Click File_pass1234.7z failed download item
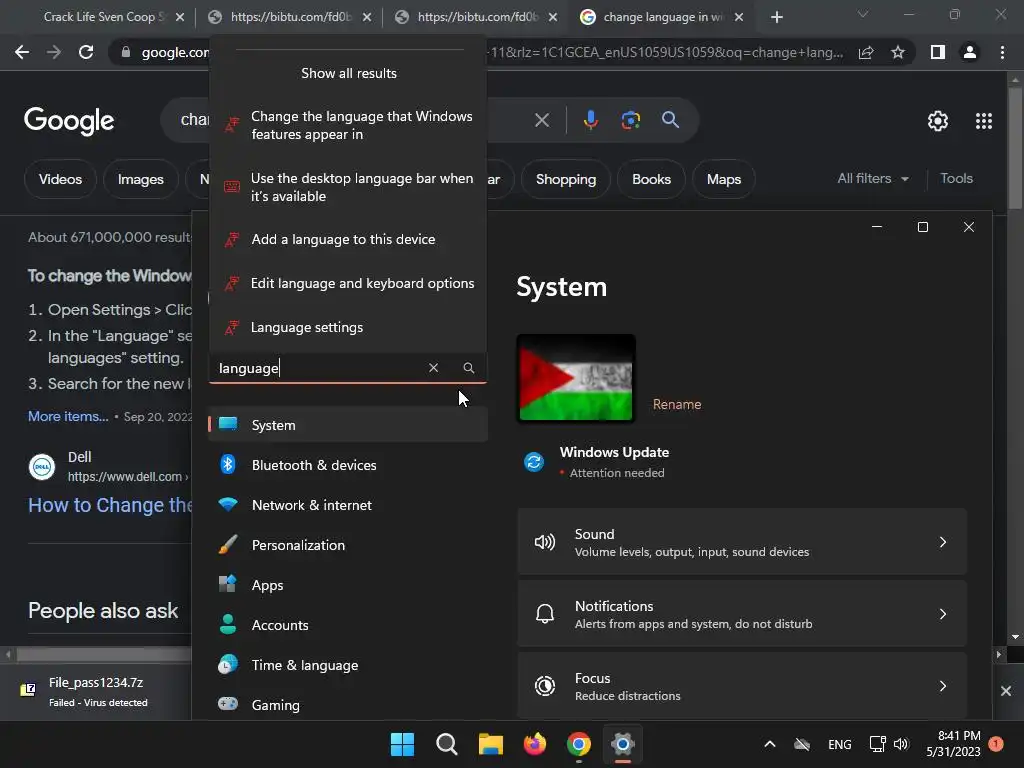 (x=98, y=691)
